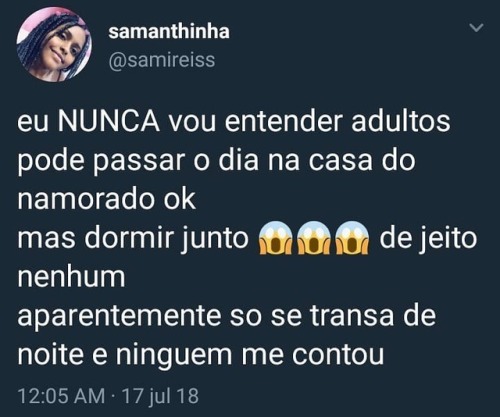
Task: Open the @samireiss handle link
Action: coord(162,60)
